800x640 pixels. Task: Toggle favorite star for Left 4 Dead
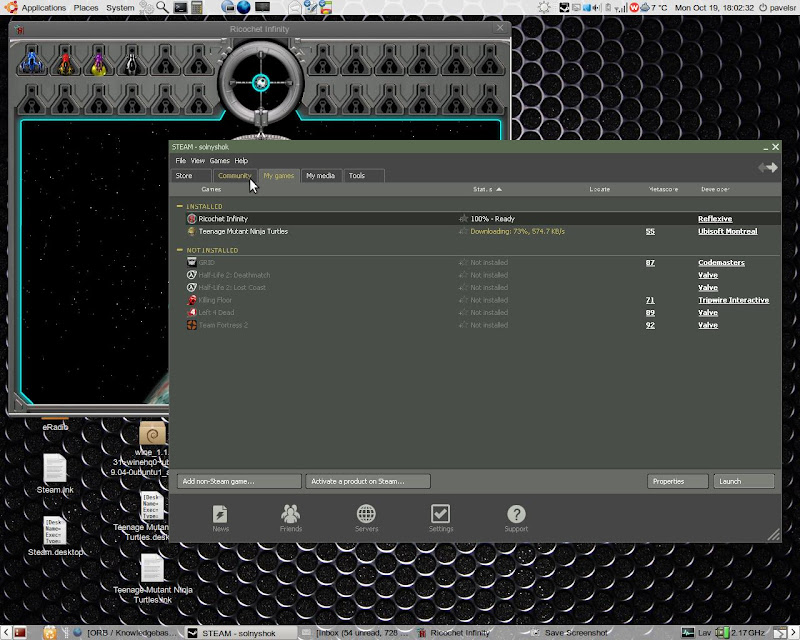point(463,312)
